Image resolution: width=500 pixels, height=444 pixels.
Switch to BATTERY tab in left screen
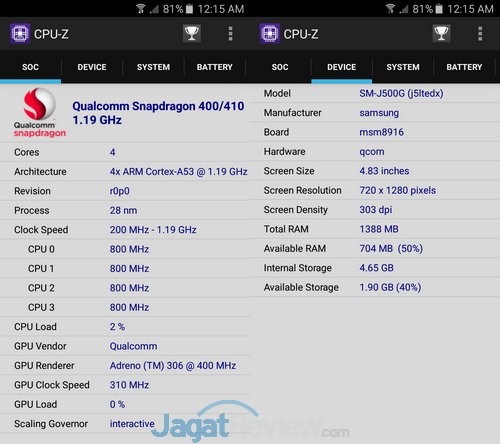(215, 67)
